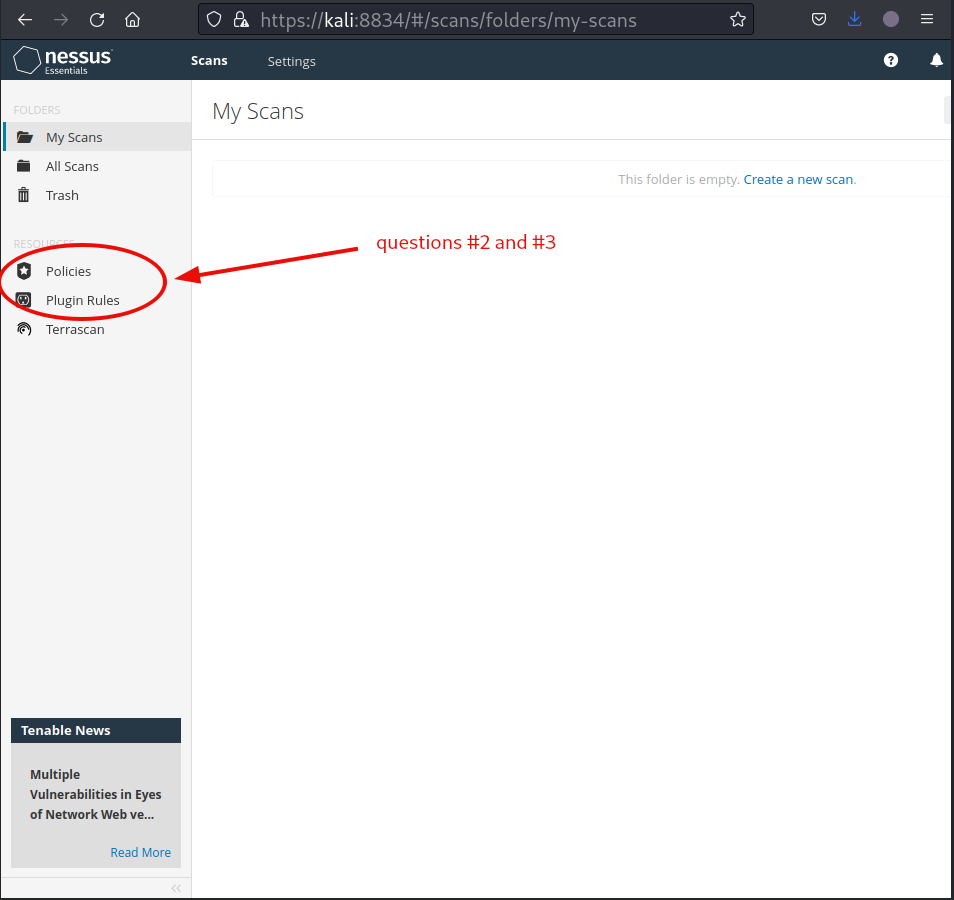
Task: Follow the Create a new scan link
Action: [798, 180]
